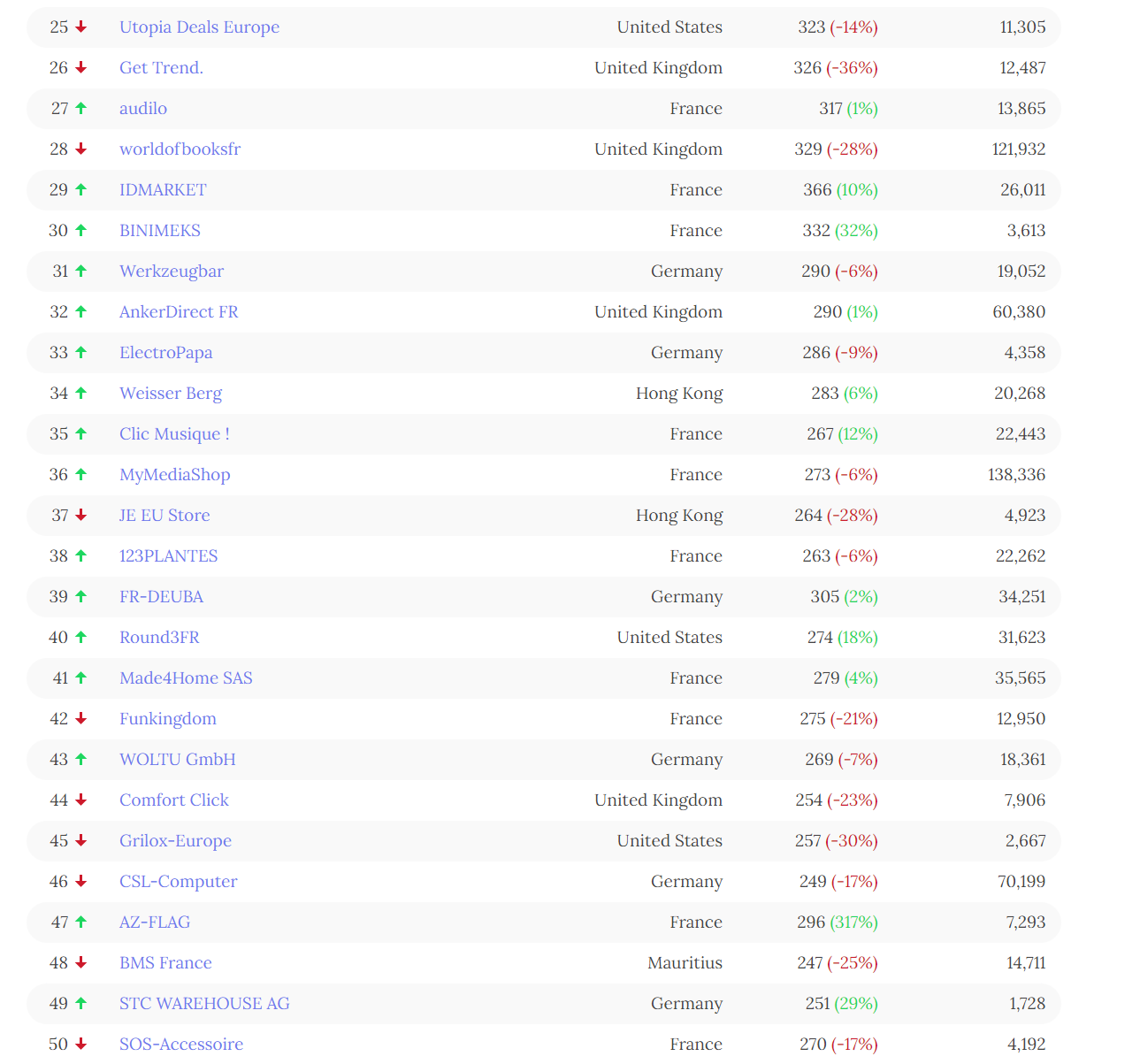Screen dimensions: 1140x1064
Task: Select the Werkzeugbar seller link
Action: [172, 272]
